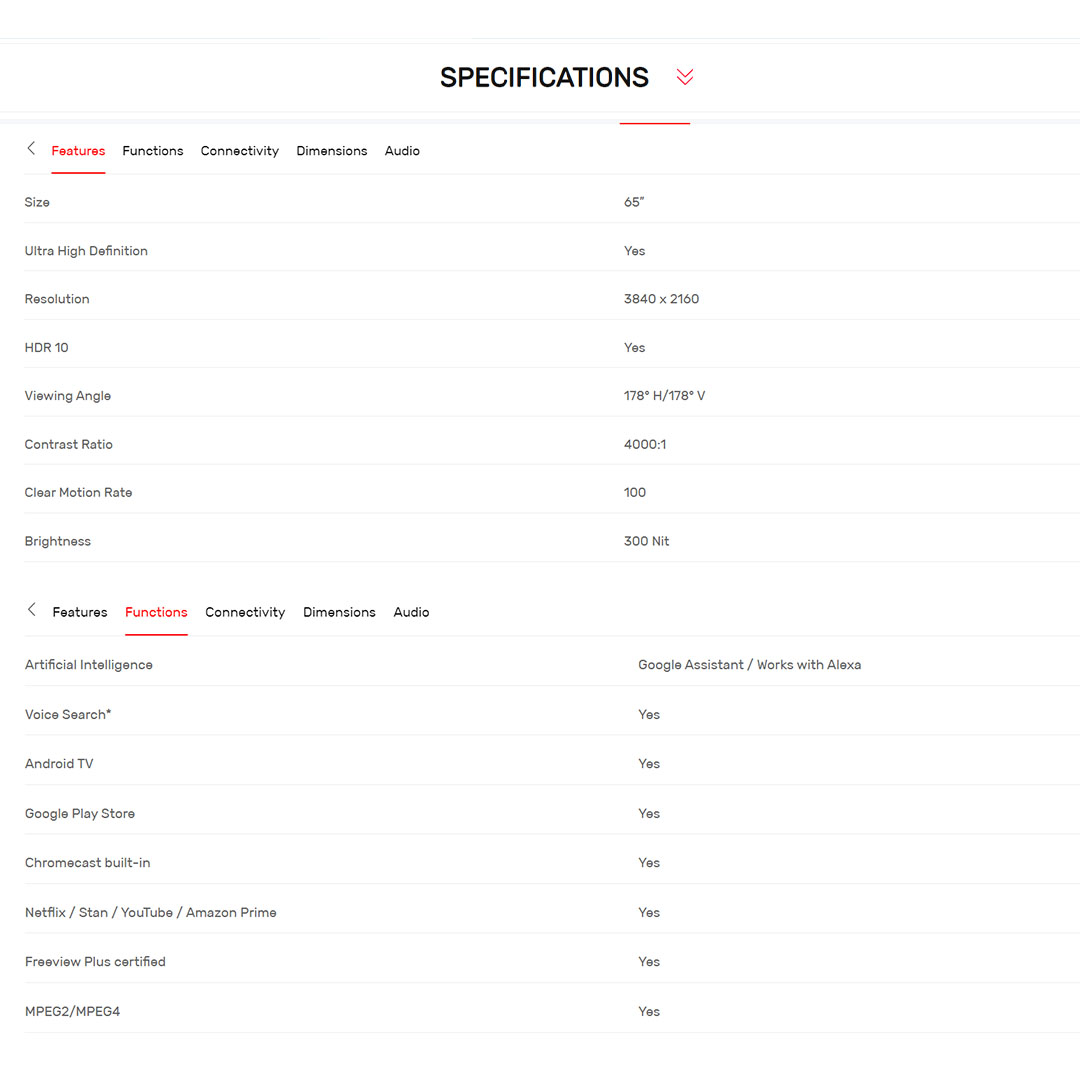This screenshot has width=1080, height=1080.
Task: Select Audio tab above the Size row
Action: coord(402,151)
